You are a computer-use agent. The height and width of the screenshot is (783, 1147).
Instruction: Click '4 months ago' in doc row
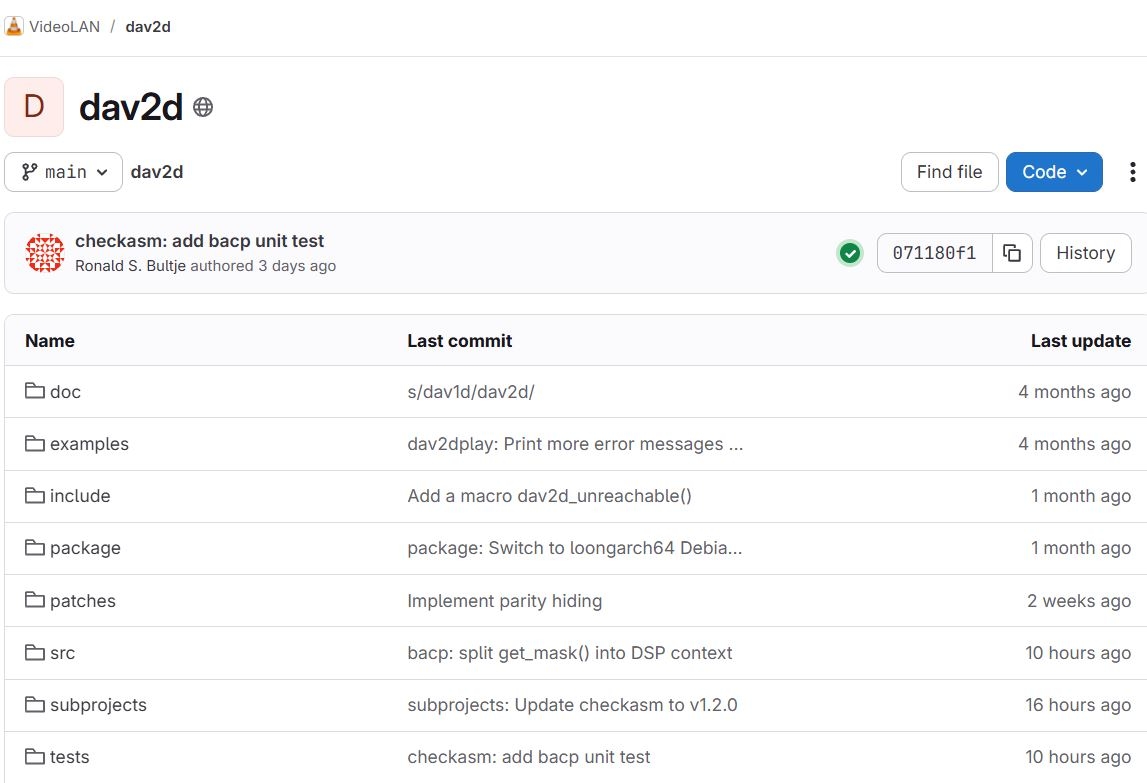1075,392
